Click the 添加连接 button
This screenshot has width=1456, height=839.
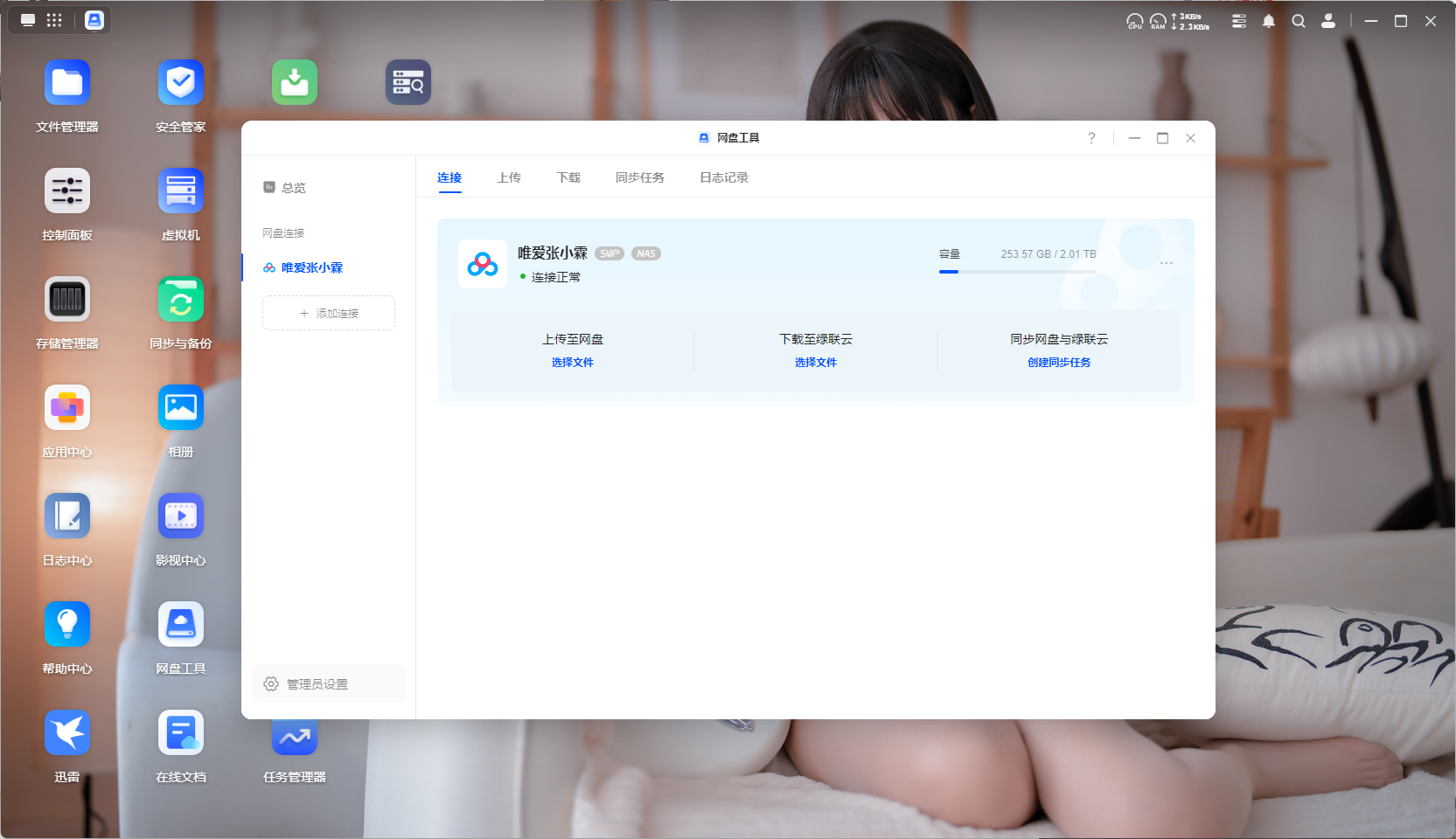click(329, 313)
